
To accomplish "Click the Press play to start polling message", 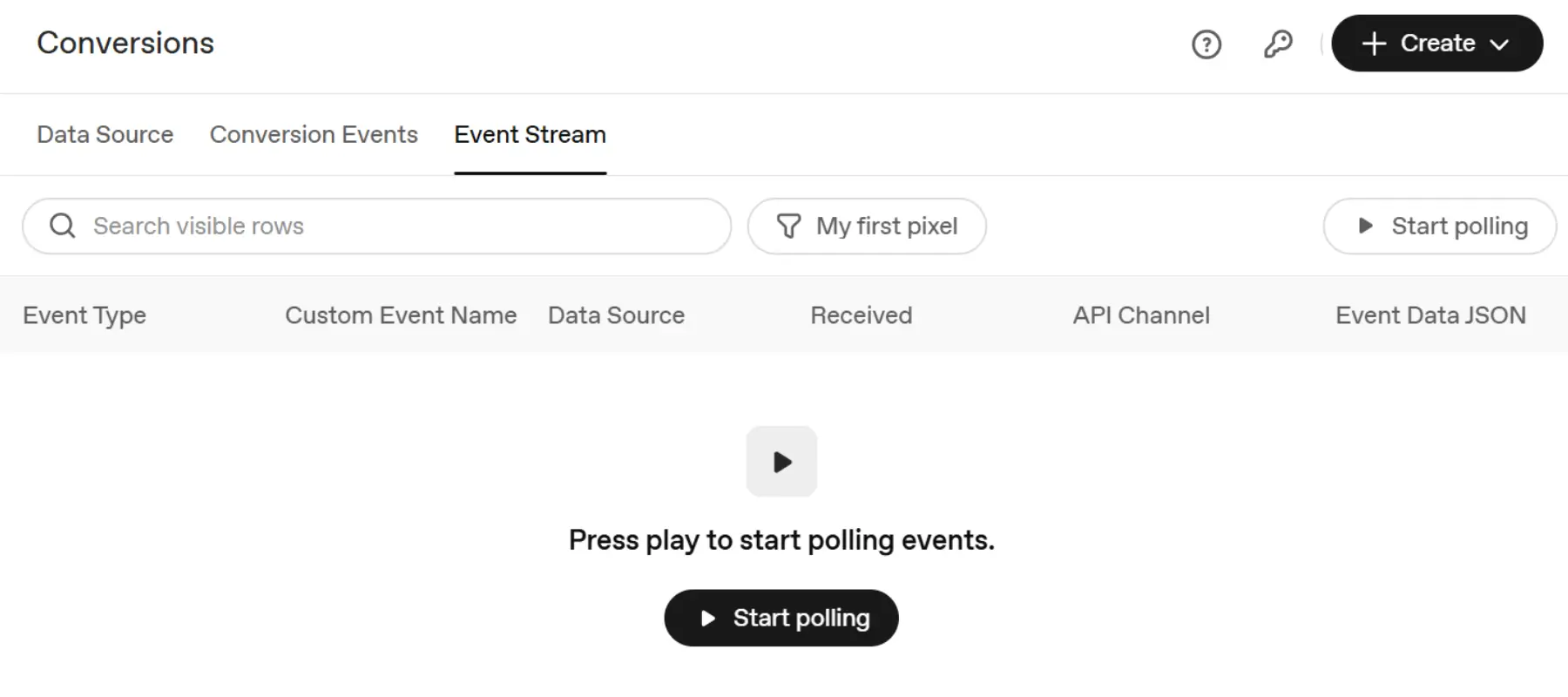I will click(x=781, y=540).
